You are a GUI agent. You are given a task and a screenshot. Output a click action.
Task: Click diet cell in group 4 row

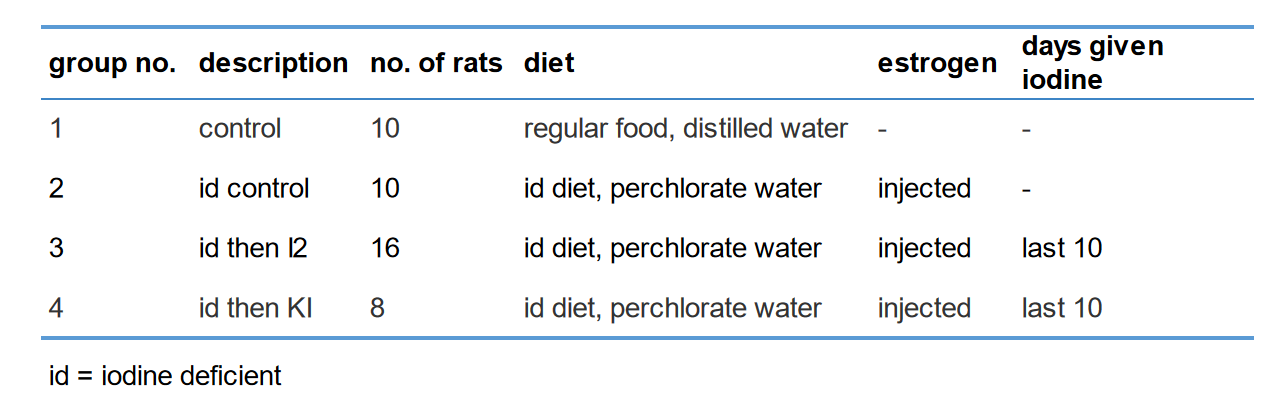click(x=673, y=308)
